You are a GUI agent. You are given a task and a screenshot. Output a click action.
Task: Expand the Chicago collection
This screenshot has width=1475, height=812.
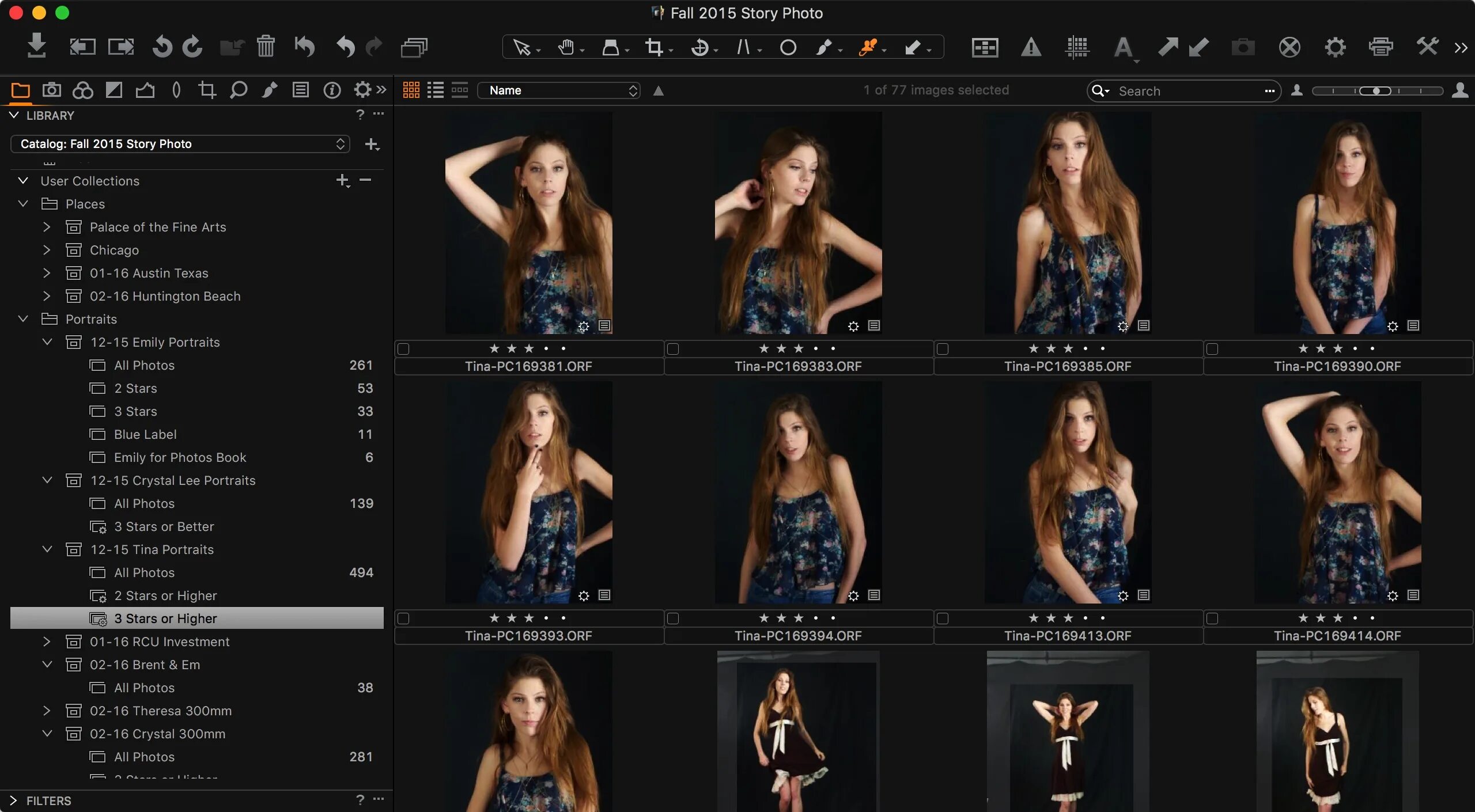click(x=47, y=250)
